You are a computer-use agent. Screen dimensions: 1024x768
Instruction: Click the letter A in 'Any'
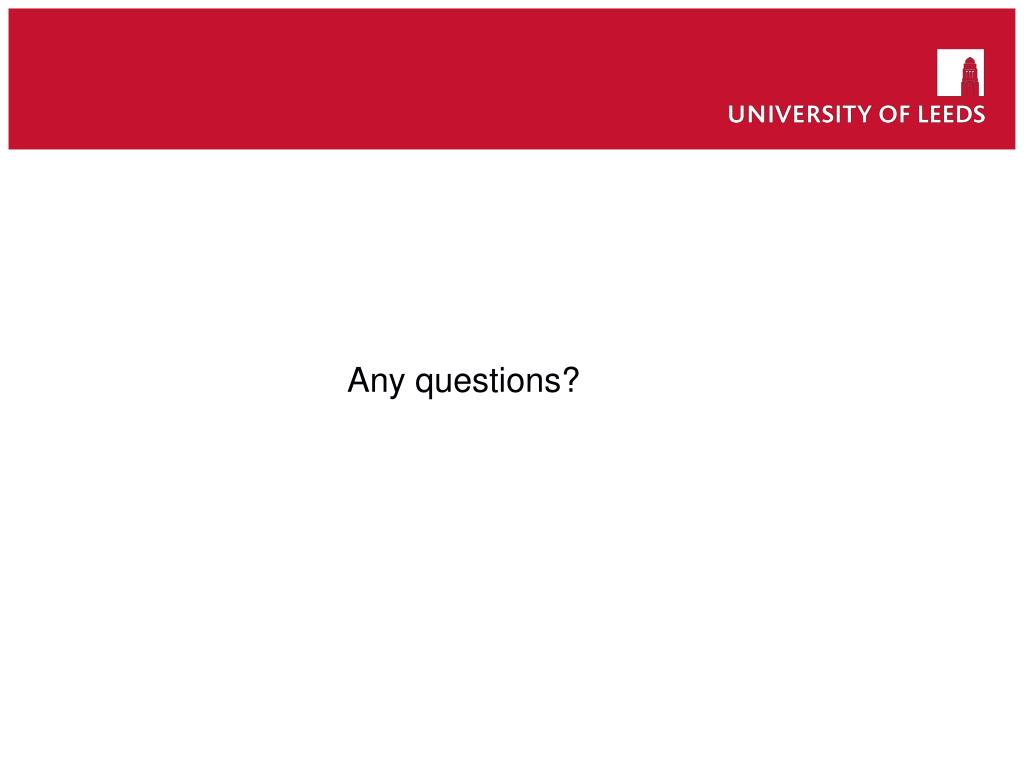coord(359,379)
